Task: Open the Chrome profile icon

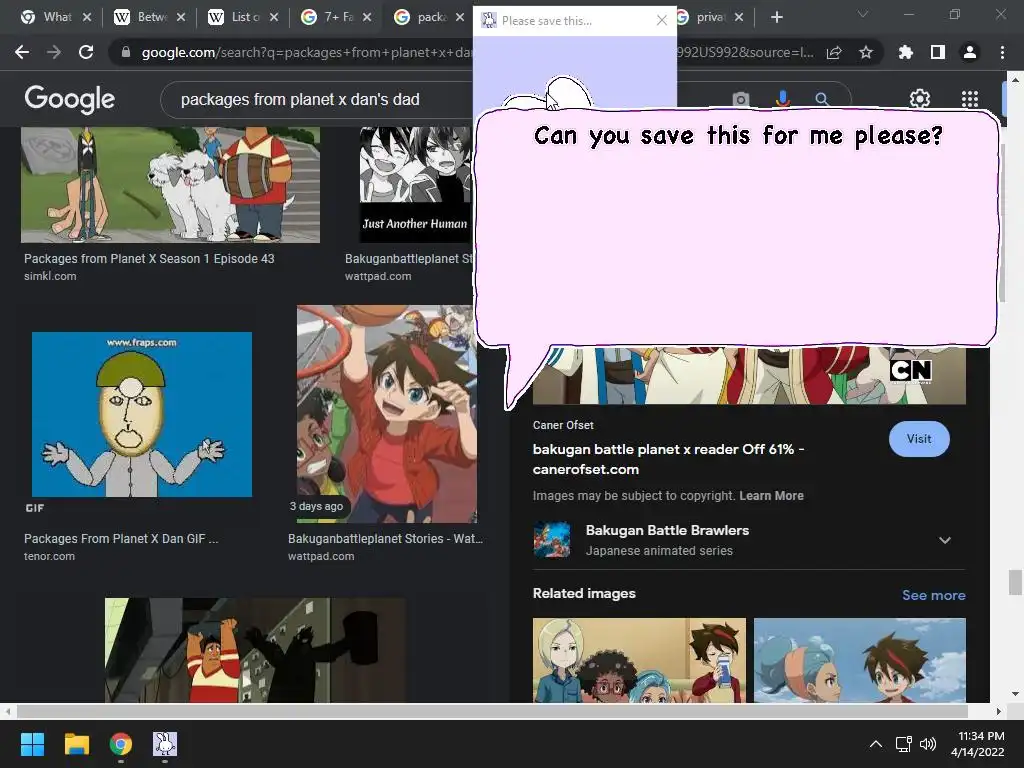Action: (970, 52)
